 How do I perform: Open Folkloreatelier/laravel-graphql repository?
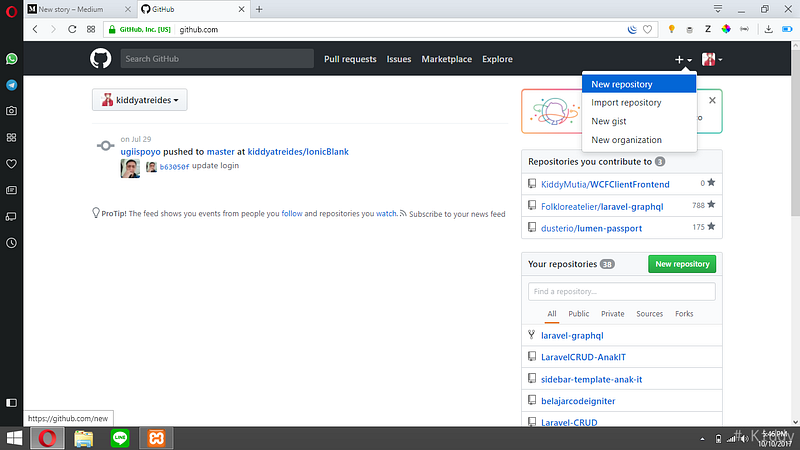click(602, 207)
